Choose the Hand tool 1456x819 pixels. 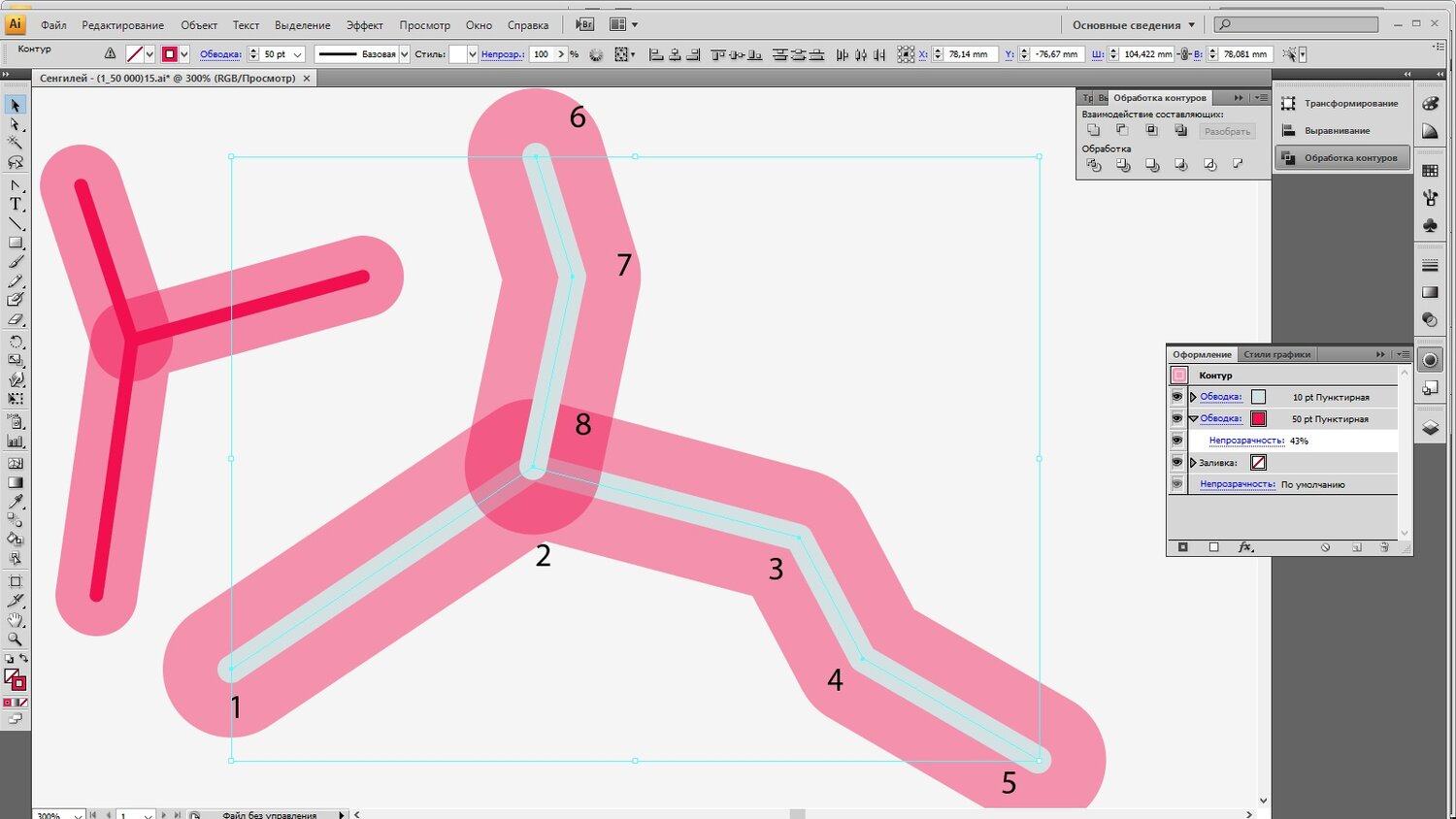[16, 620]
